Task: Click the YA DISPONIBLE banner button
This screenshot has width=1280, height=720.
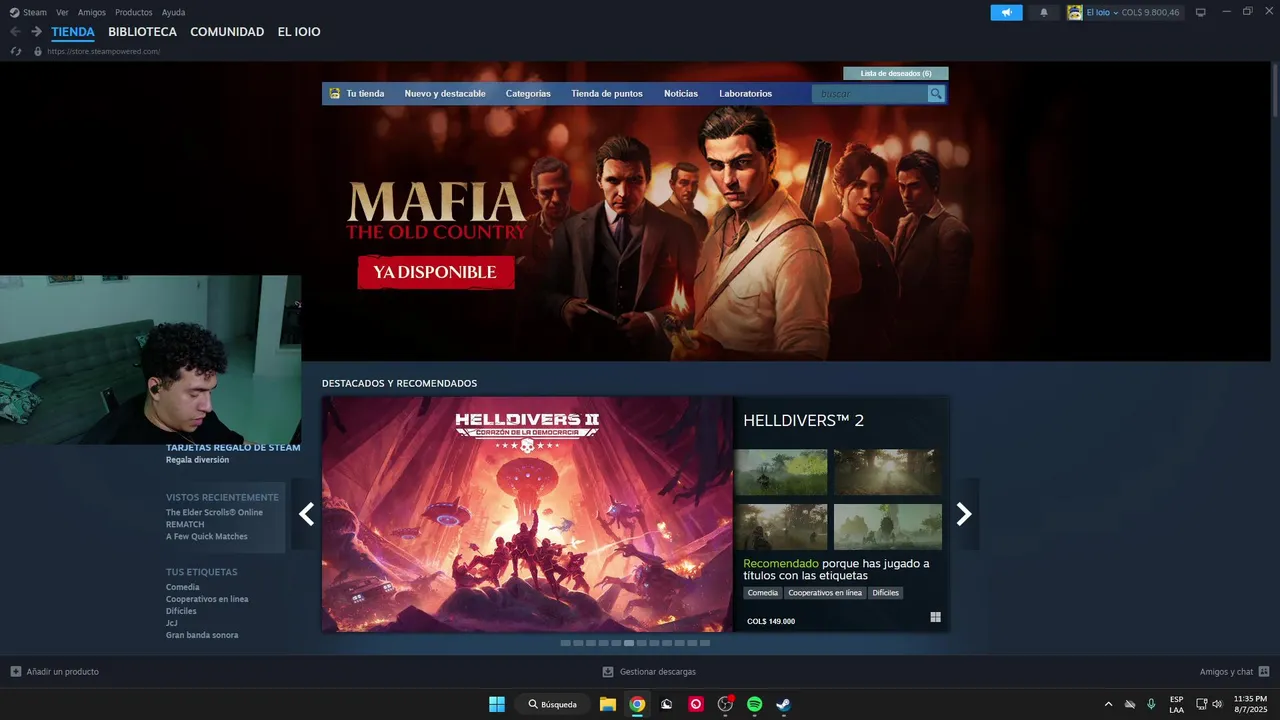Action: 436,272
